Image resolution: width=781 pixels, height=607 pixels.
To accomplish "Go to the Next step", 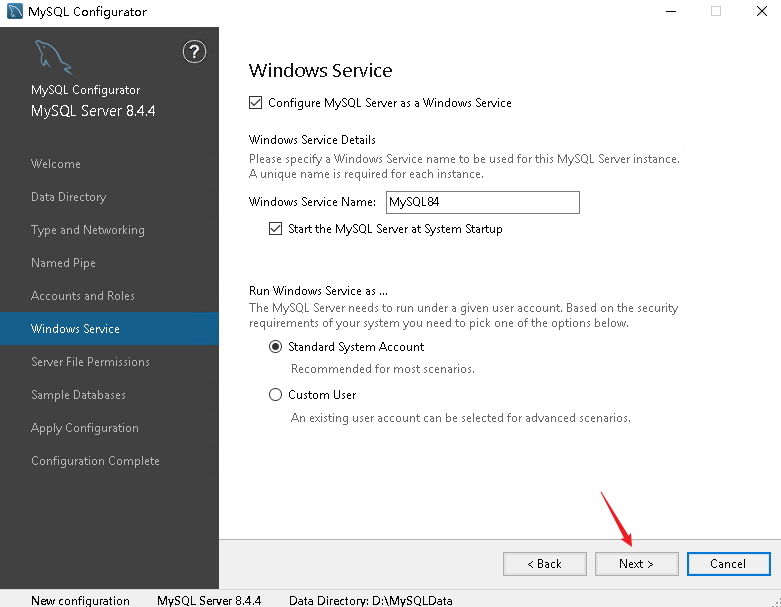I will click(637, 564).
